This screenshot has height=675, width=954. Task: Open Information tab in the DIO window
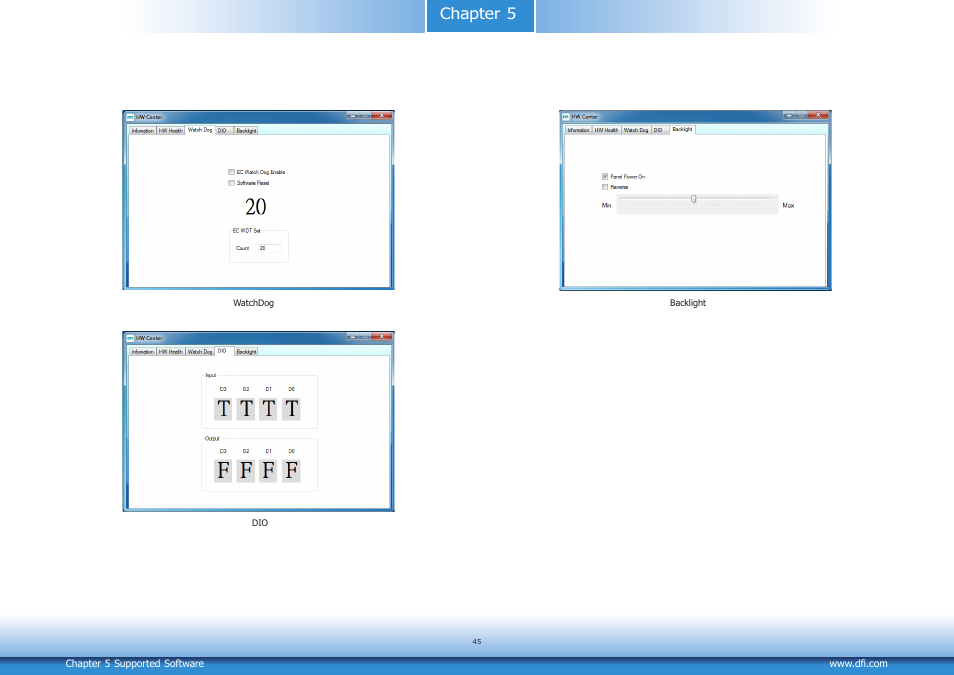tap(142, 351)
